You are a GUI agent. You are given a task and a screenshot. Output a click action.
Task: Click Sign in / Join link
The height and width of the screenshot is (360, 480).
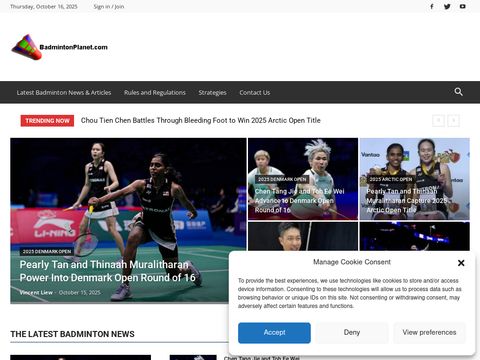tap(109, 6)
